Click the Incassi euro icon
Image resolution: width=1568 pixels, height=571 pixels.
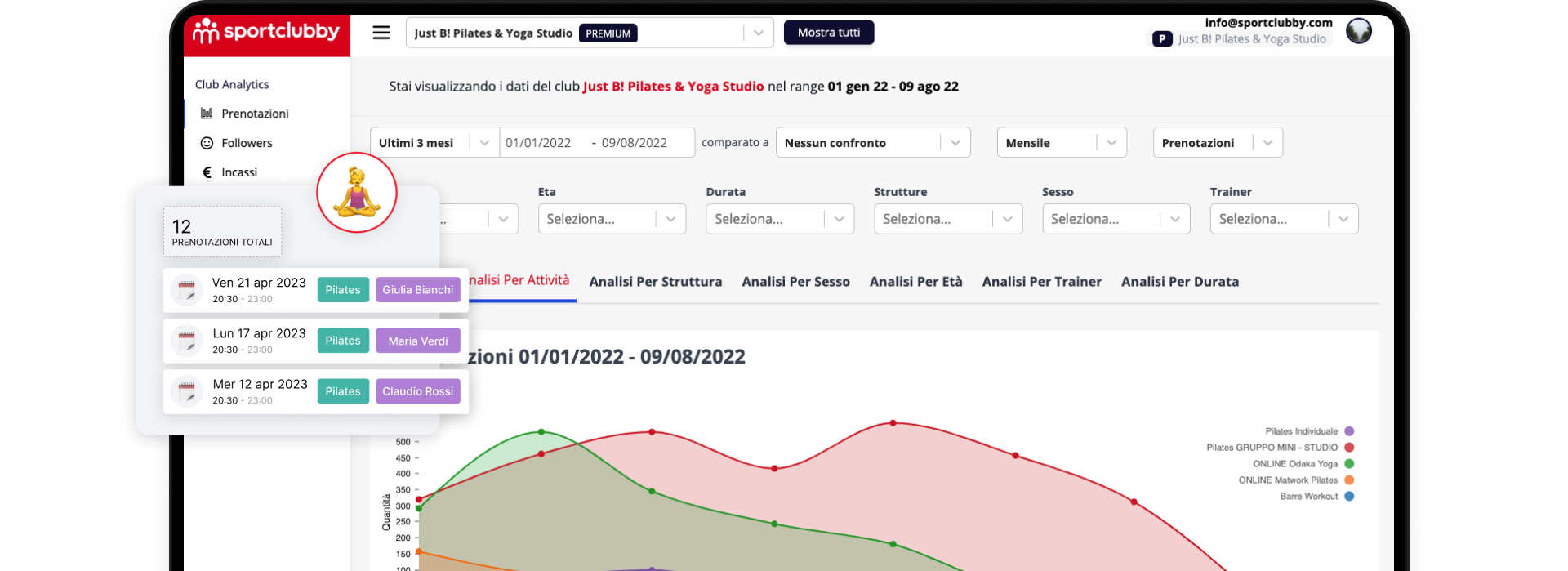(207, 172)
